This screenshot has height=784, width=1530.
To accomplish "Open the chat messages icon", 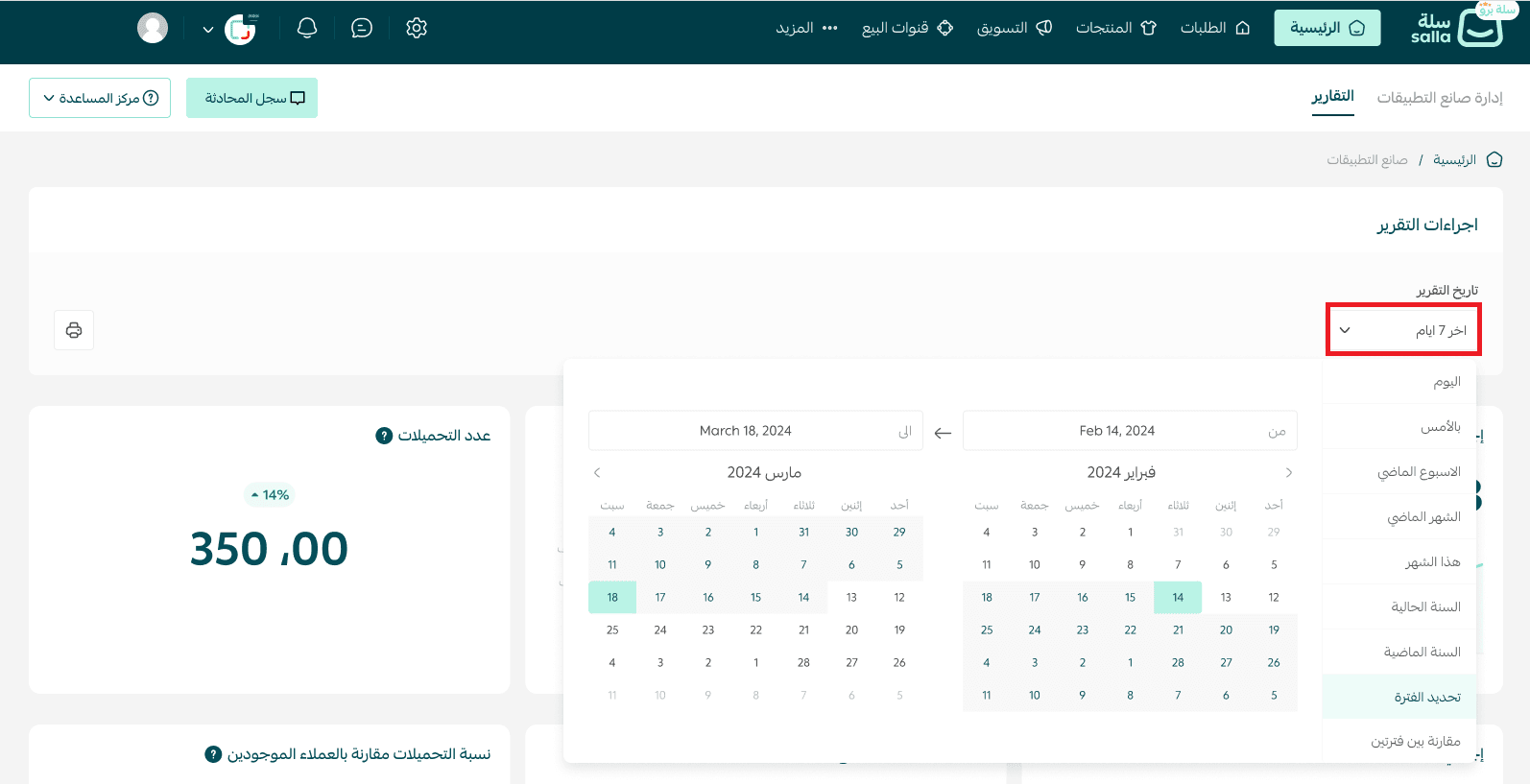I will [362, 28].
